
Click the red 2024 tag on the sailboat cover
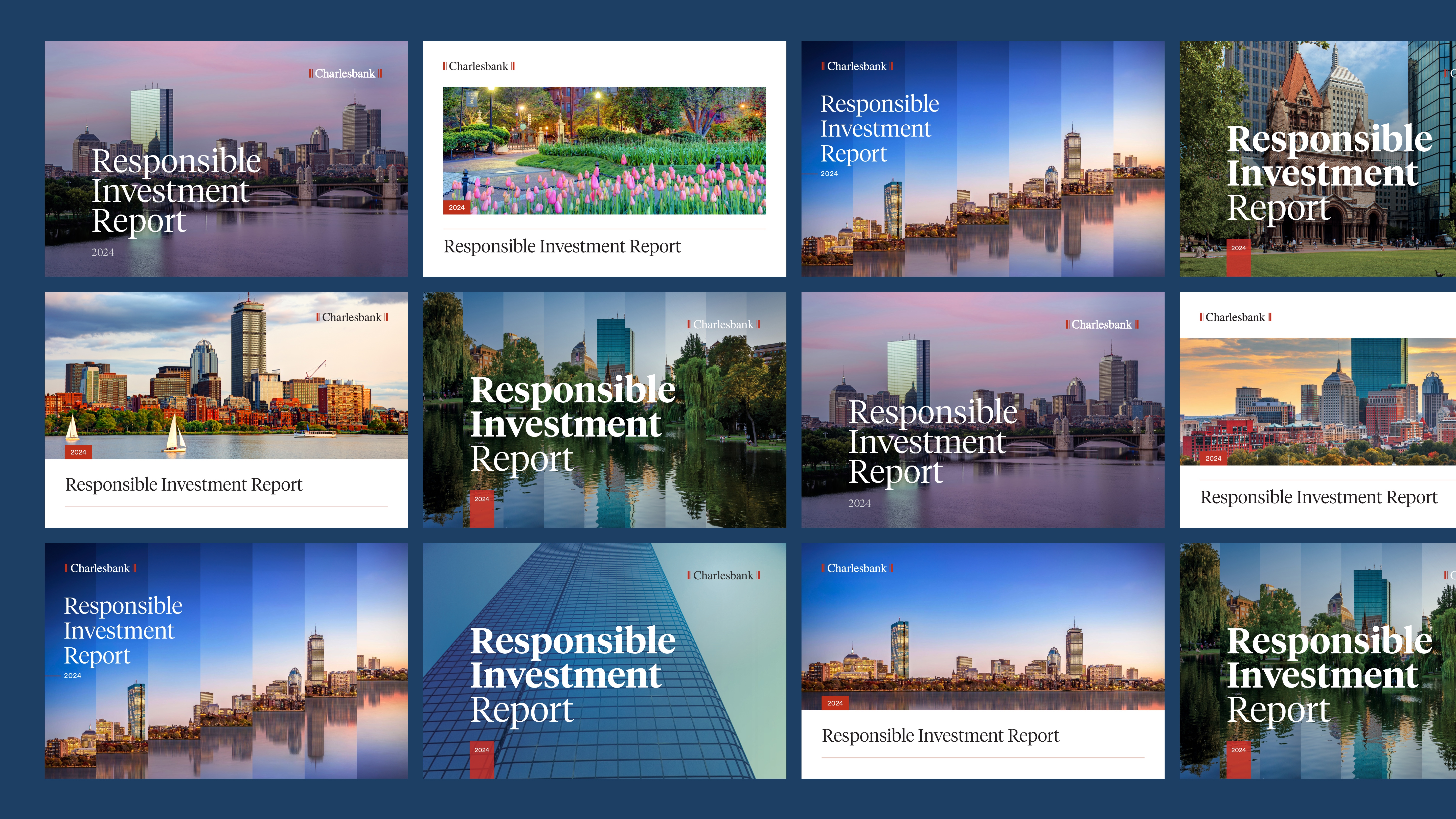(78, 452)
